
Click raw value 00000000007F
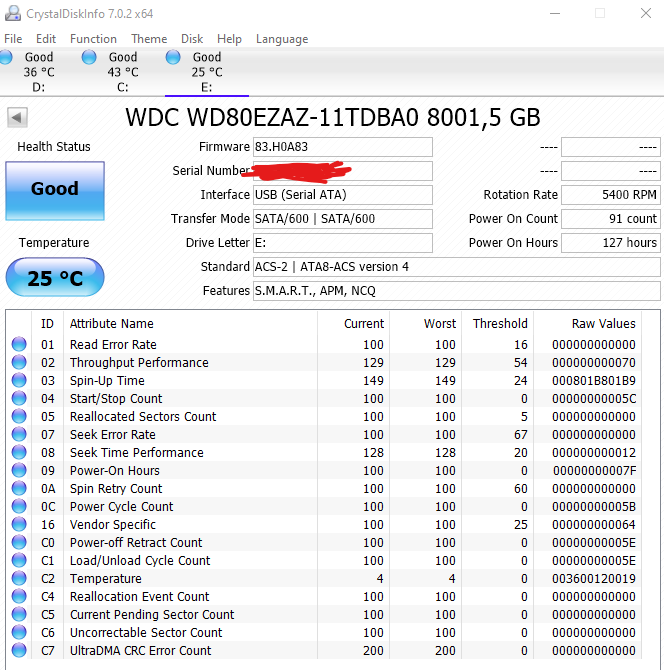[x=594, y=470]
